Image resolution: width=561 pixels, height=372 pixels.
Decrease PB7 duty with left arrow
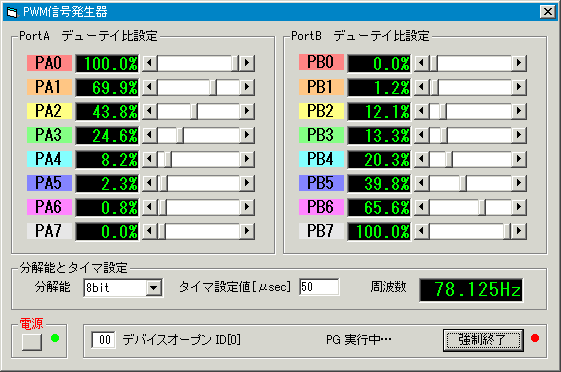coord(421,231)
